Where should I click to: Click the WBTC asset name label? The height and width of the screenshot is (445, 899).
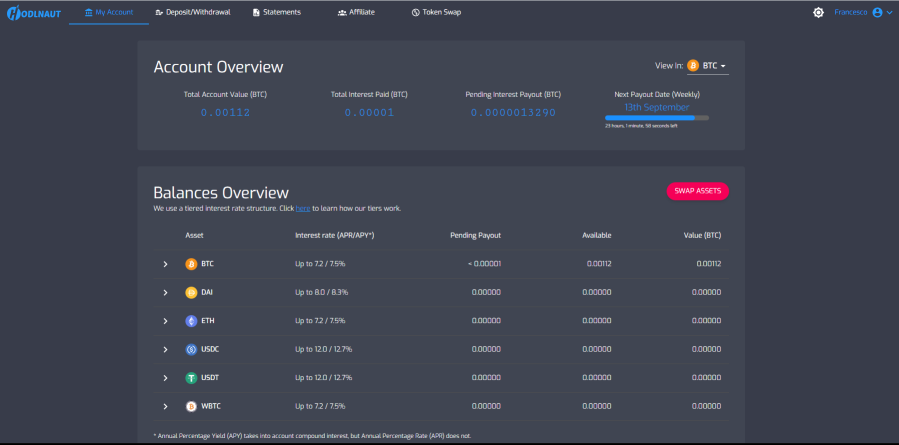click(x=211, y=407)
